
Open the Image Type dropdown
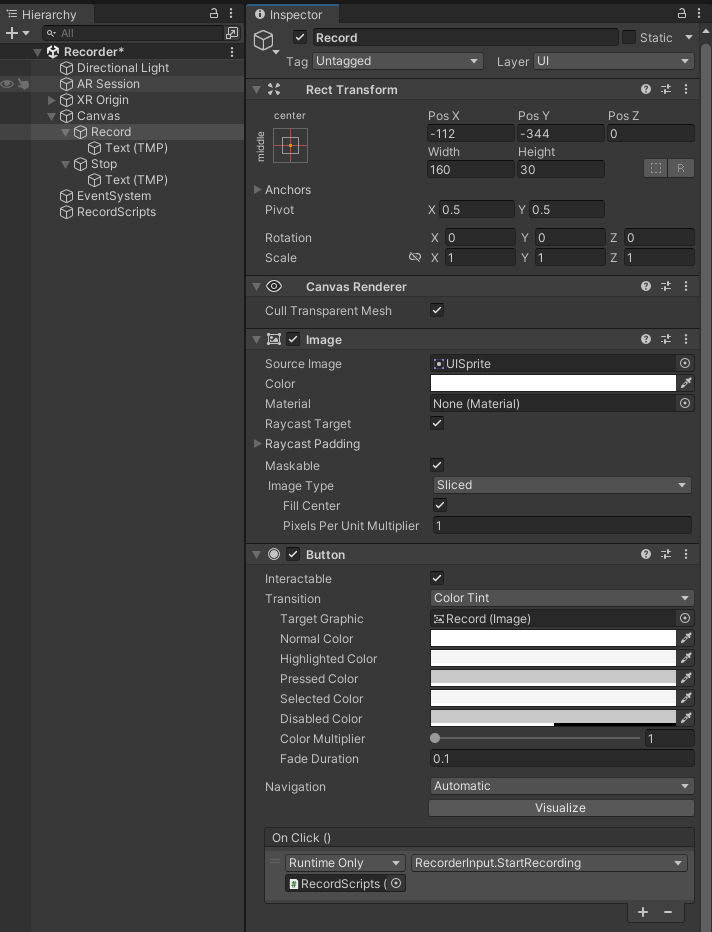tap(561, 485)
